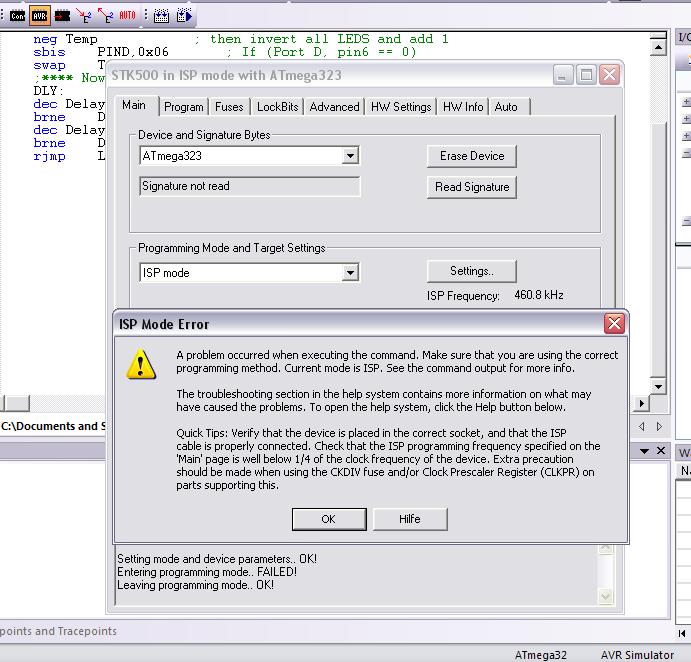Click the 'DLY:' label in the code

point(48,91)
